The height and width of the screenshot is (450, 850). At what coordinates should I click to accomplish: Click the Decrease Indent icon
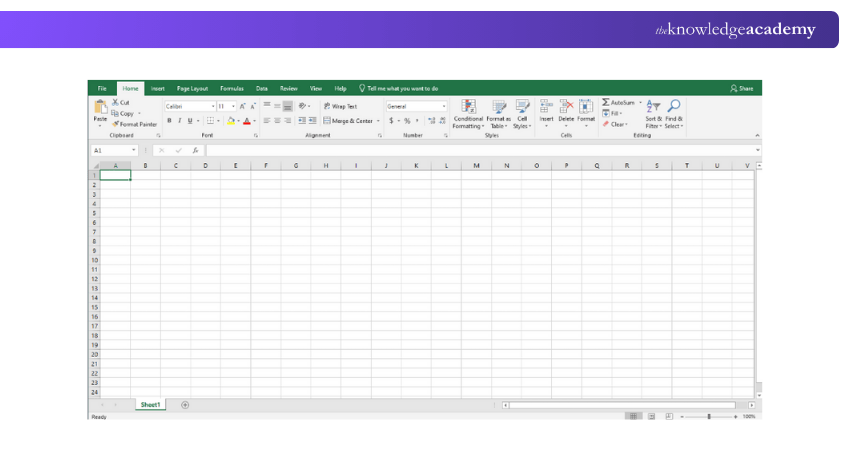click(x=302, y=120)
